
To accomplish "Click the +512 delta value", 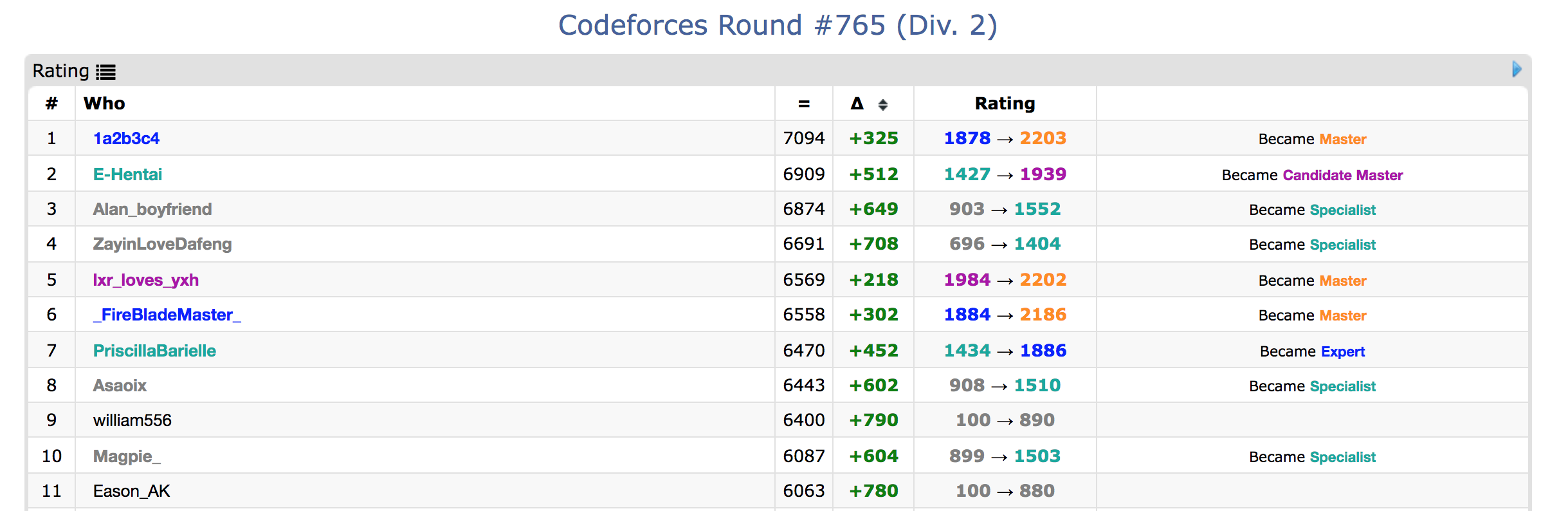I will (873, 174).
